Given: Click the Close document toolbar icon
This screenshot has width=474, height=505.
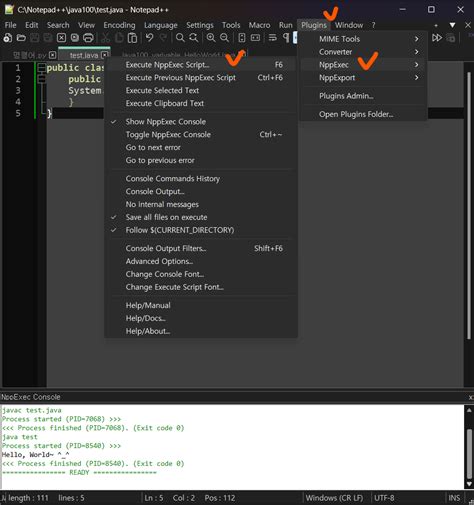Looking at the screenshot, I should [61, 38].
